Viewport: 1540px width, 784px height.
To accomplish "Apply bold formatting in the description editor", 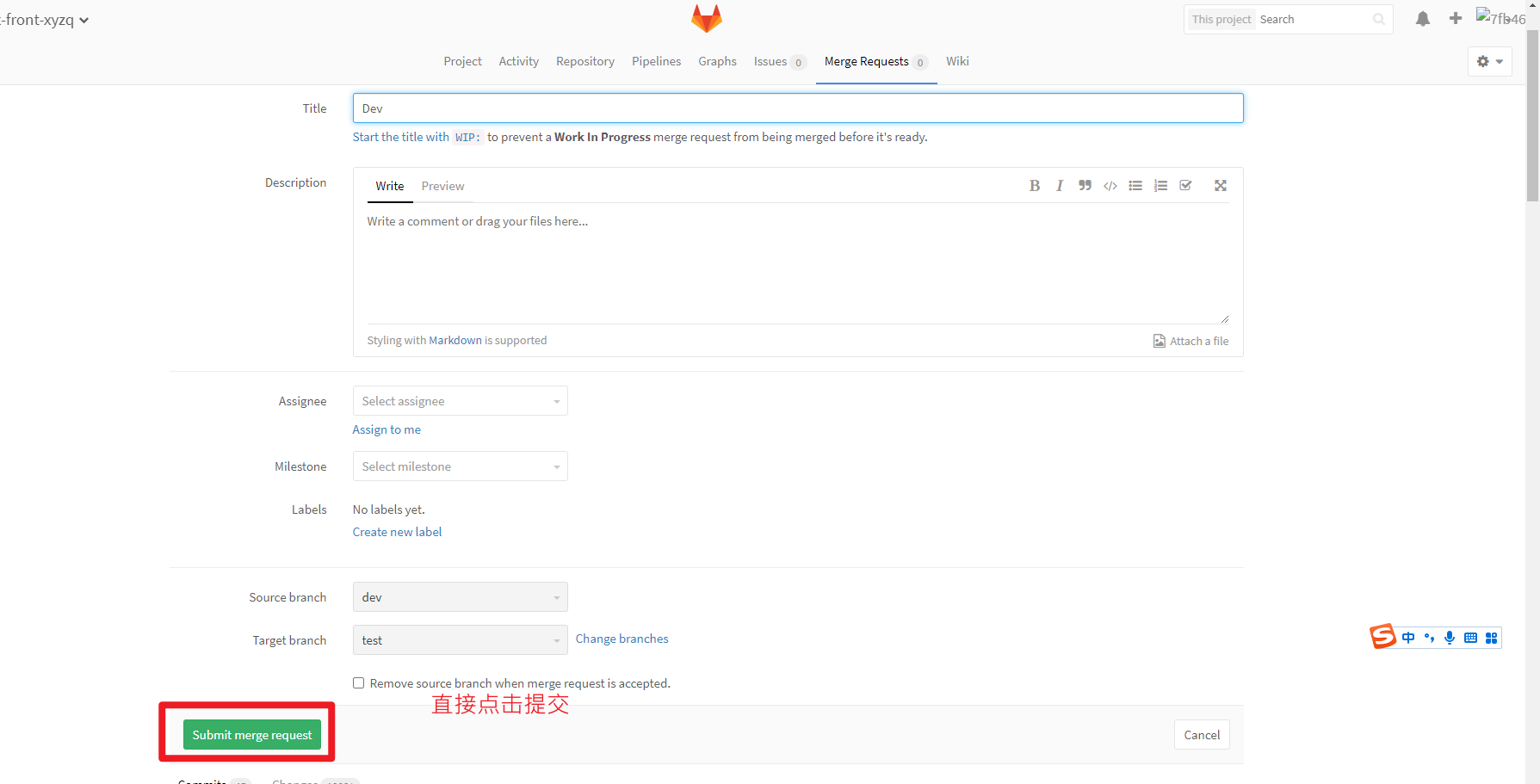I will [x=1034, y=185].
